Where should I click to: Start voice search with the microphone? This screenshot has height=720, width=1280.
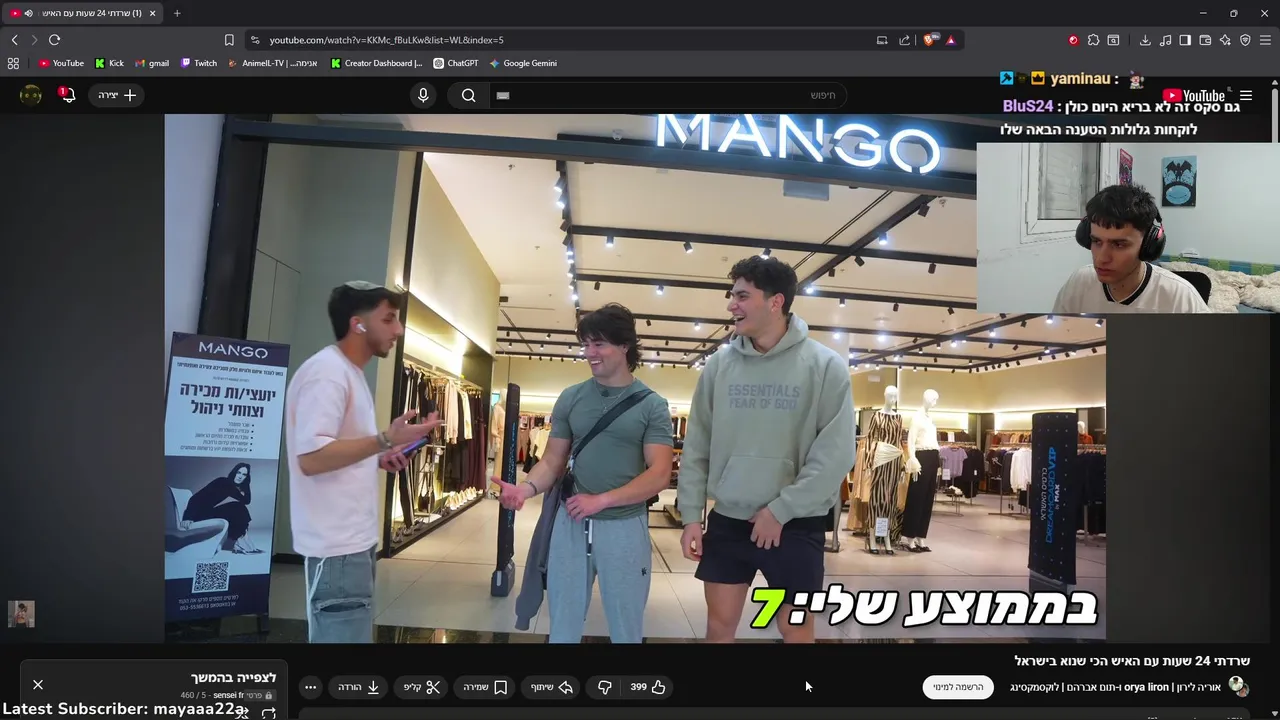pos(423,95)
